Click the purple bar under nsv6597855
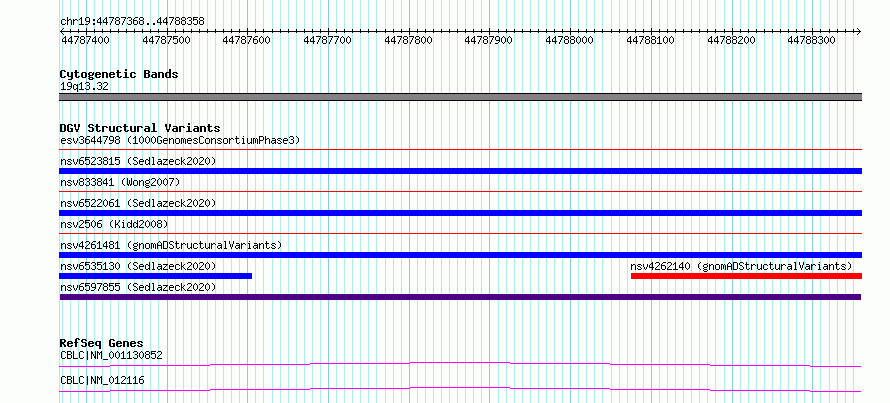Screen dimensions: 890x403 click(x=460, y=297)
